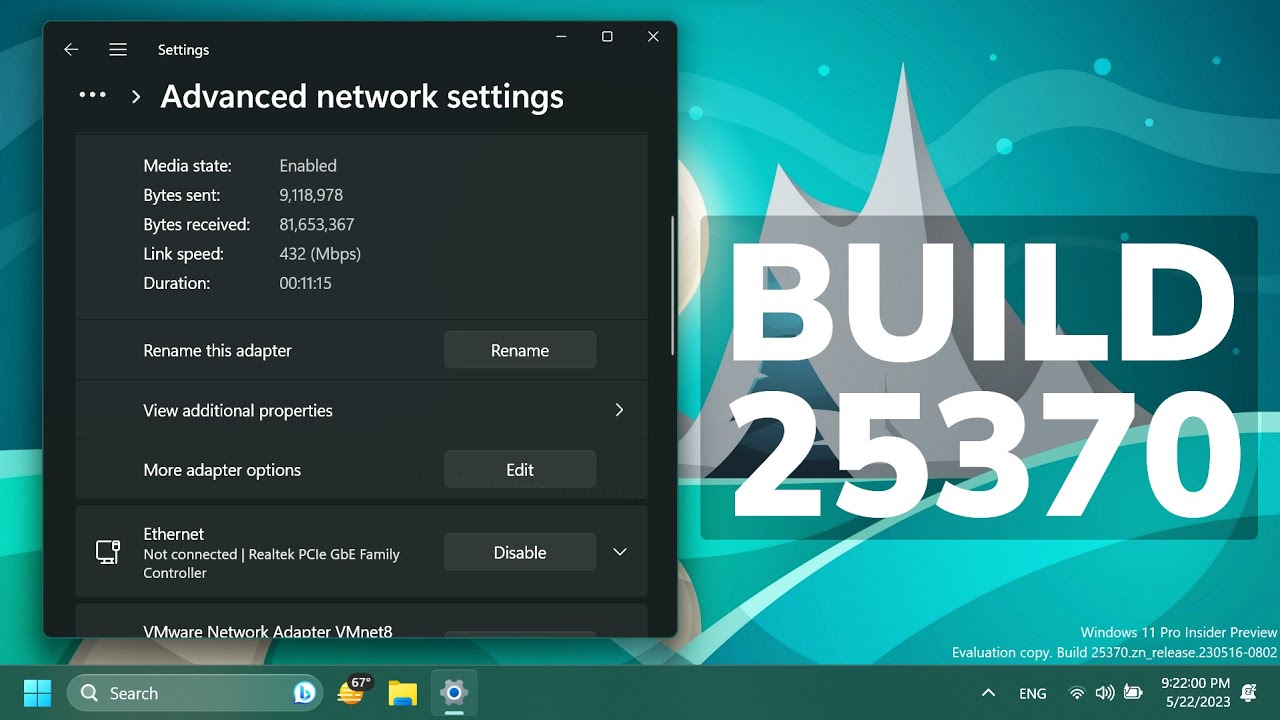Maximize the Settings window
The image size is (1280, 720).
(607, 36)
